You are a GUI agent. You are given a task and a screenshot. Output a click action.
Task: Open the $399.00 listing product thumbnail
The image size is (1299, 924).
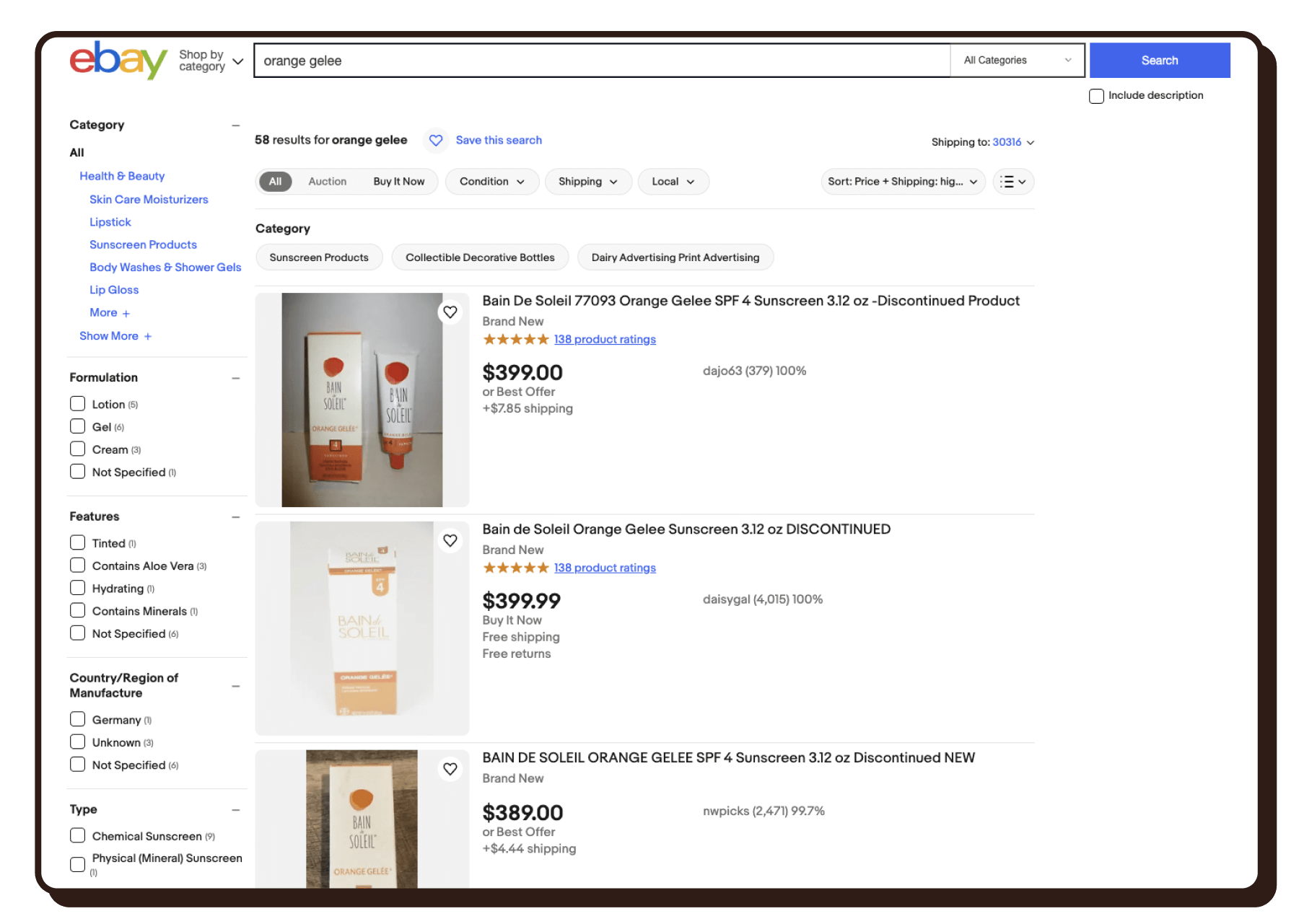[362, 400]
